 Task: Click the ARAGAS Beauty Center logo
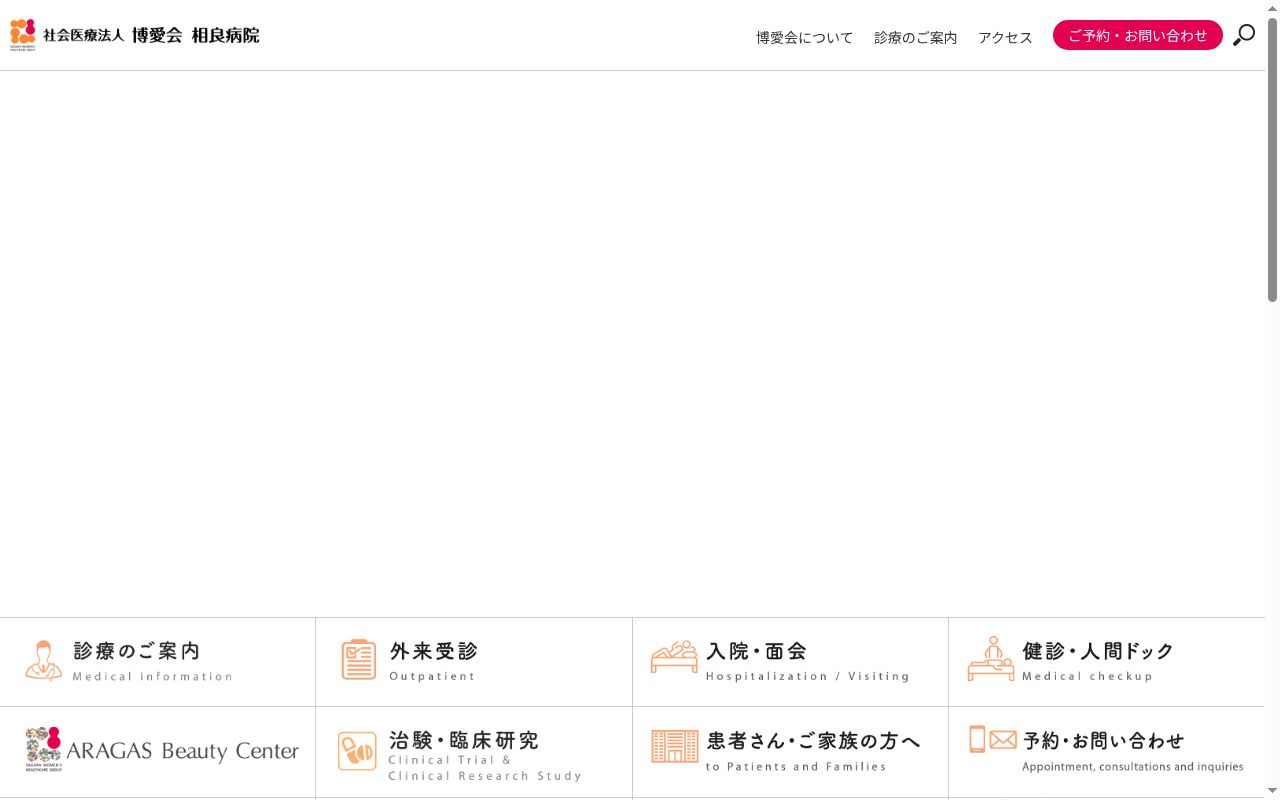click(162, 750)
